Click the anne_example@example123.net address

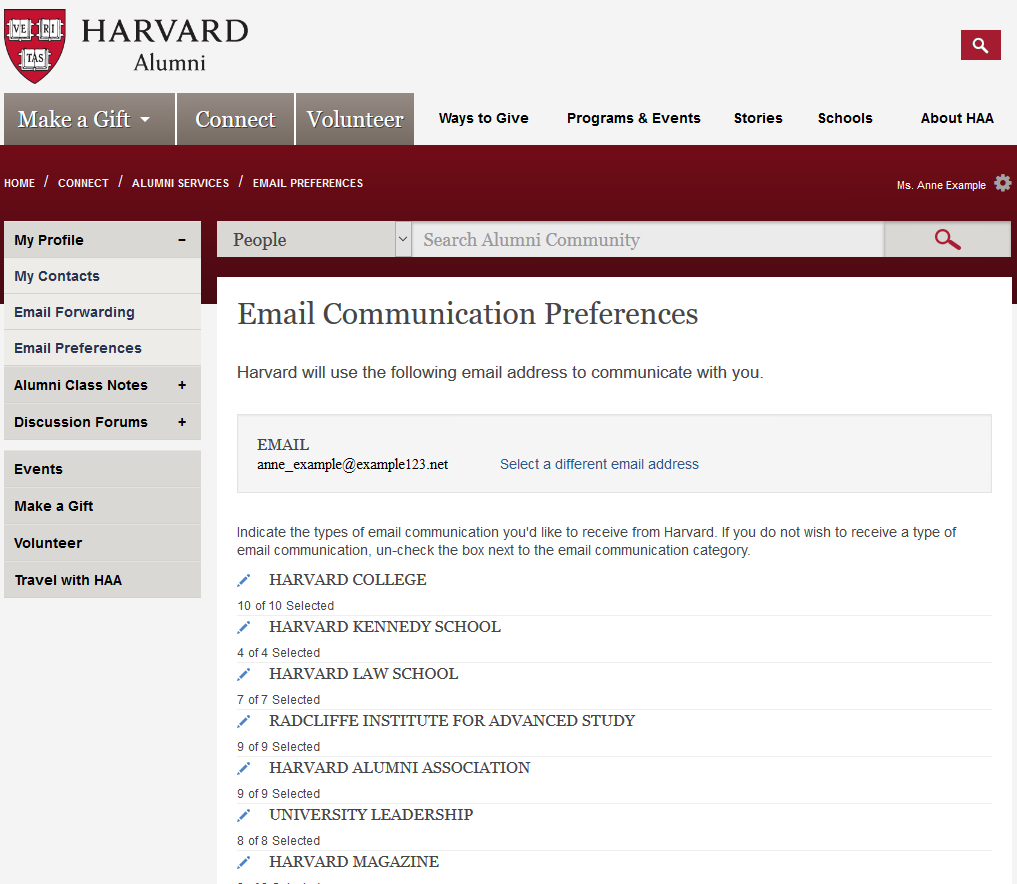pyautogui.click(x=352, y=464)
